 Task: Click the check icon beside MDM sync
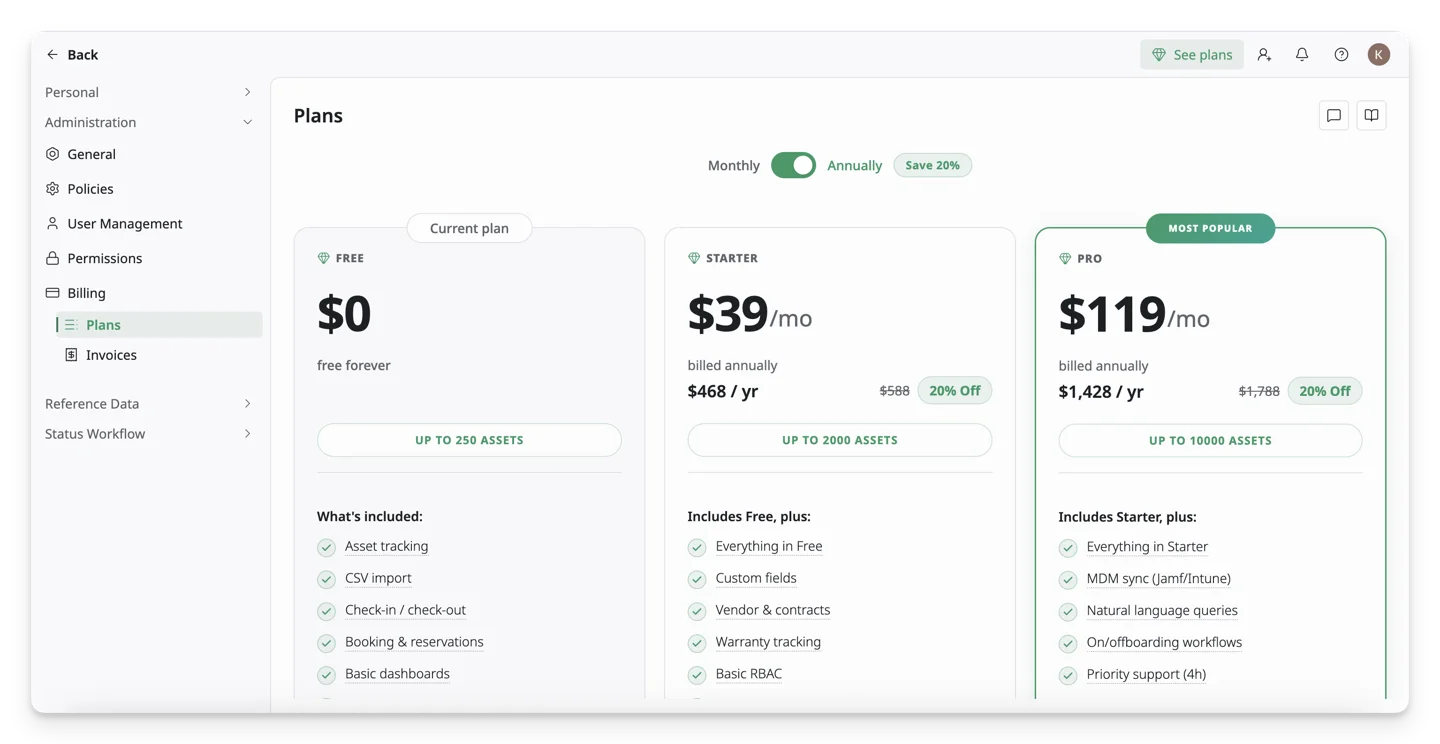click(x=1068, y=580)
